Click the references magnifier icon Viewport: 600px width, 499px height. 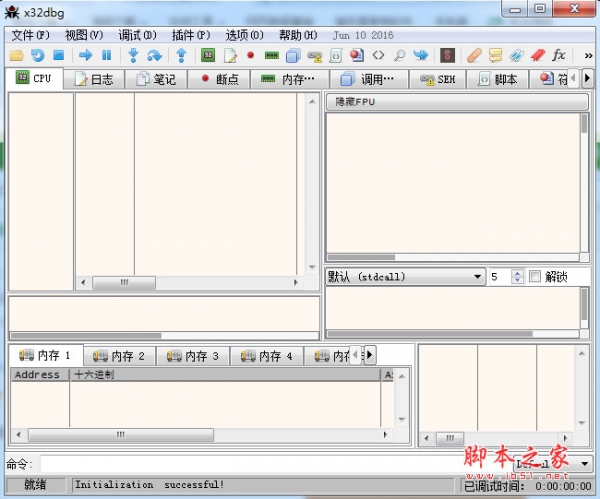click(x=399, y=55)
